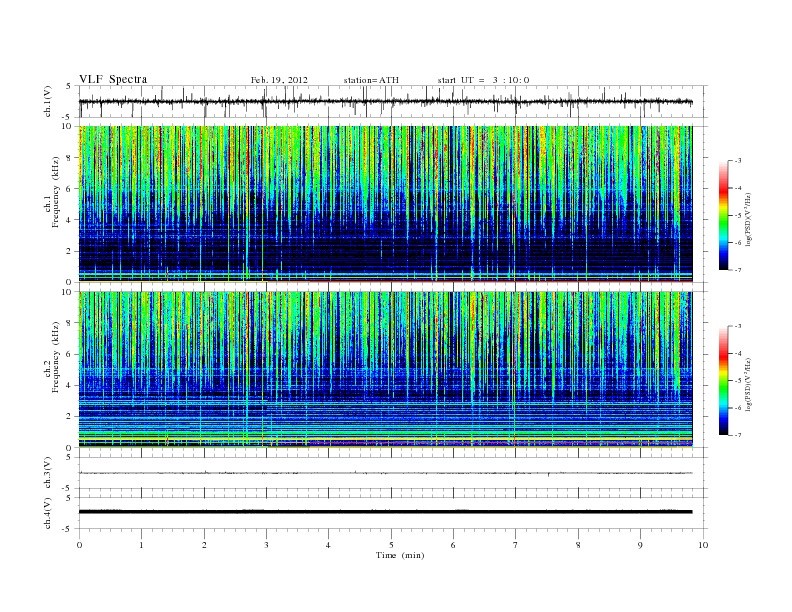Click the ch.1 voltage waveform trace
The image size is (792, 612).
(385, 101)
